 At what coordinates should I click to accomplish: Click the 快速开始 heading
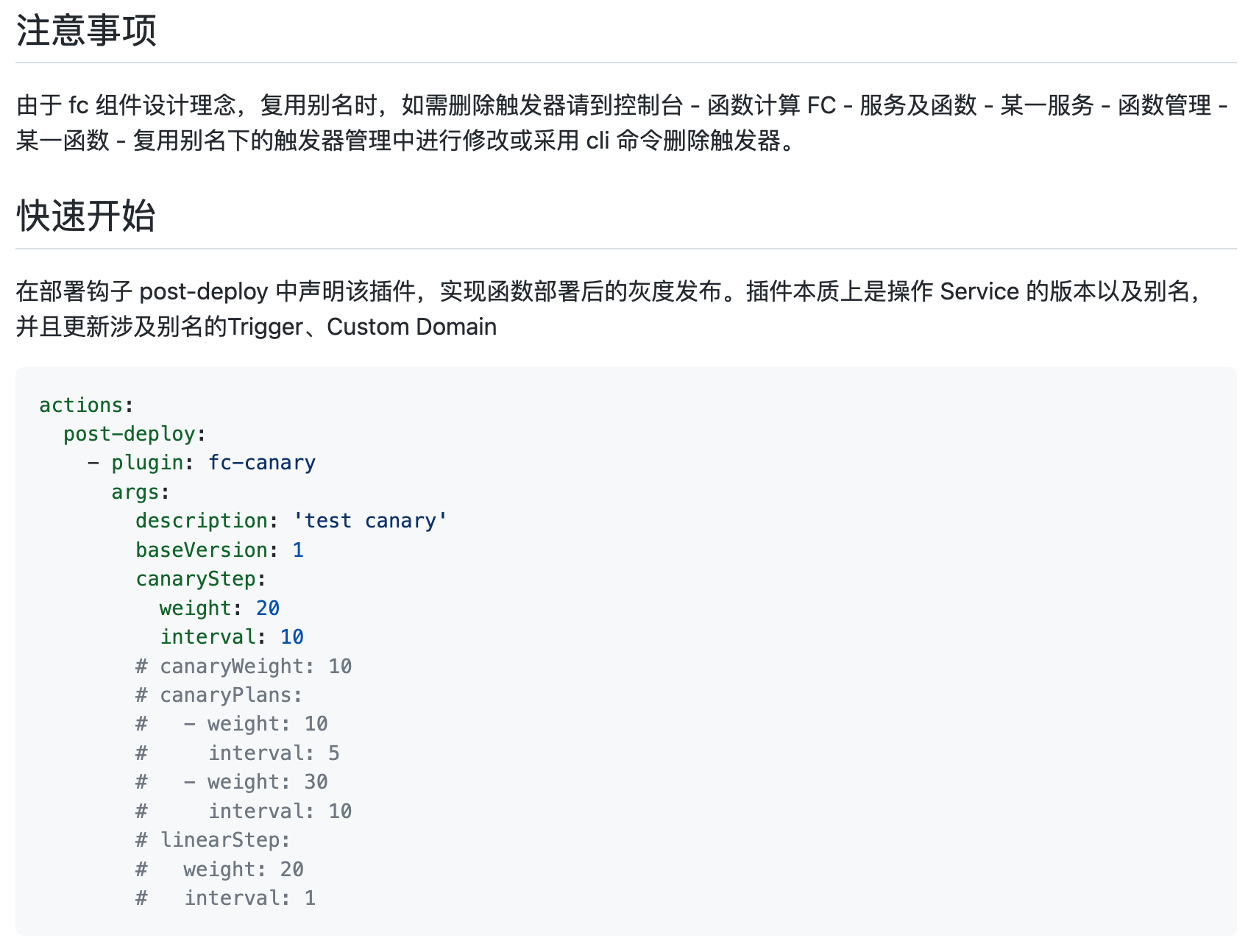tap(86, 216)
